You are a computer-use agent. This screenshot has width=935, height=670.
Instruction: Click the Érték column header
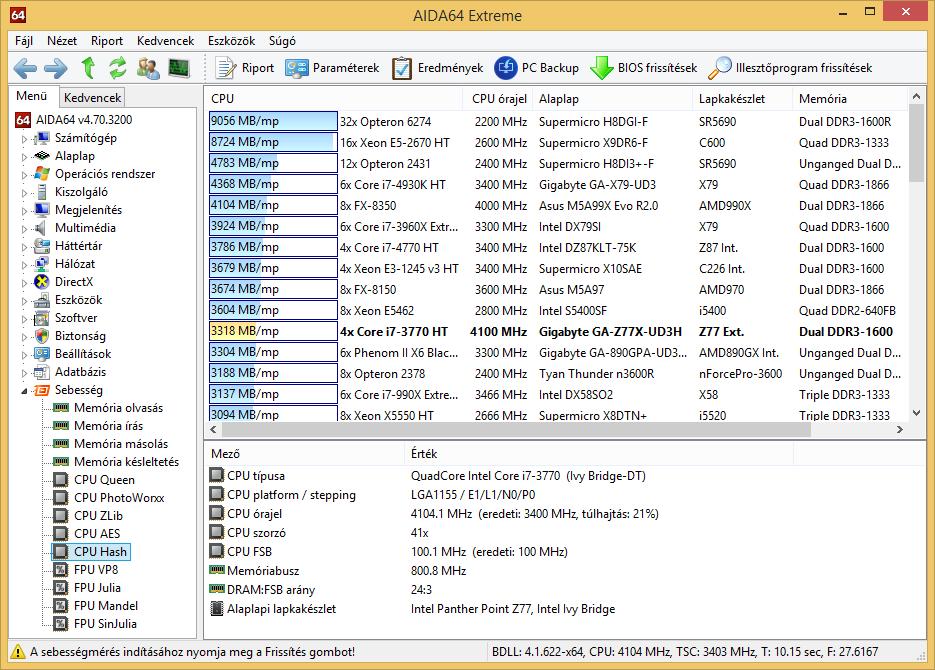pyautogui.click(x=599, y=454)
